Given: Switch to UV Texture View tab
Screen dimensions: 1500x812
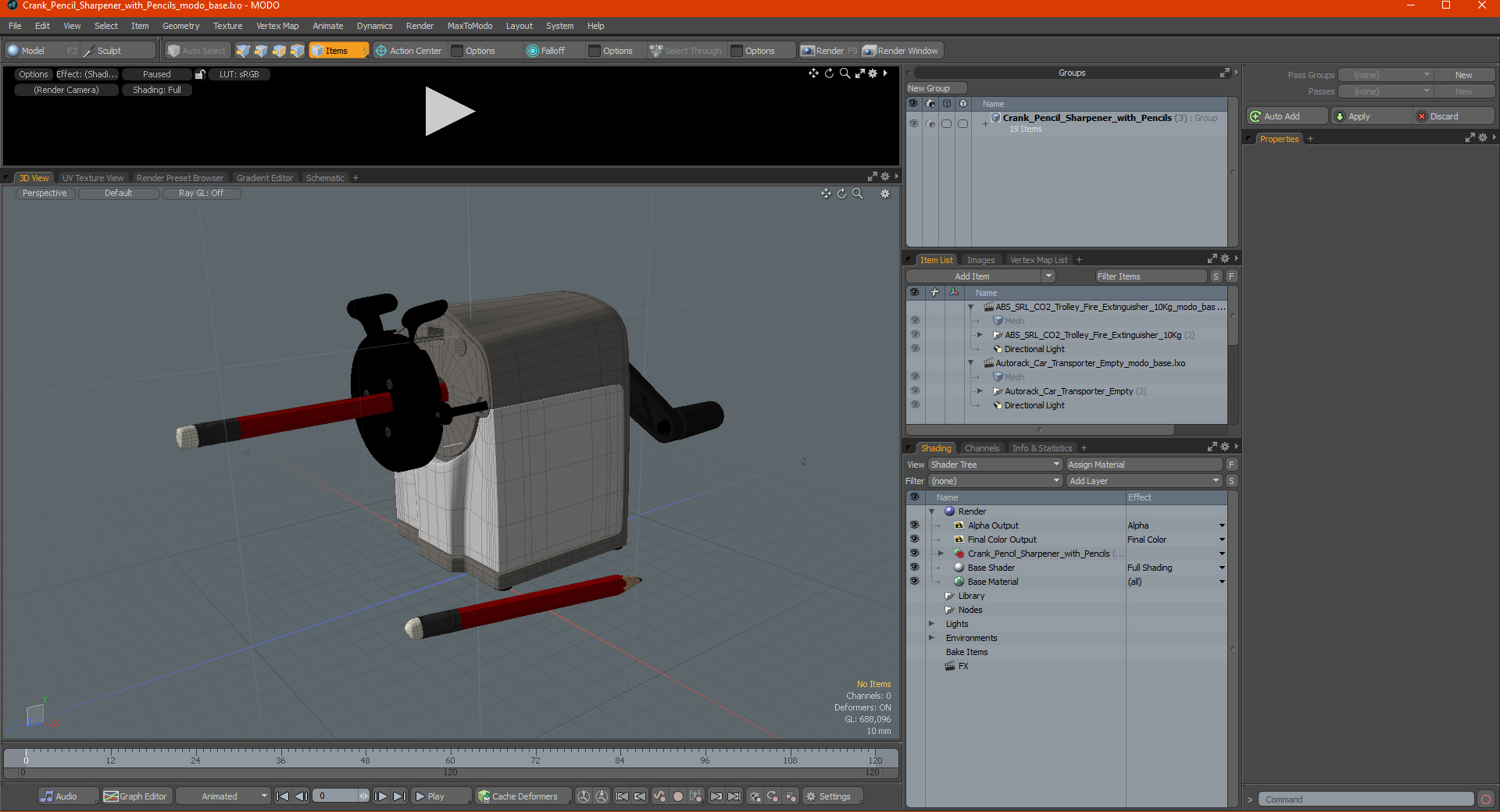Looking at the screenshot, I should tap(93, 178).
